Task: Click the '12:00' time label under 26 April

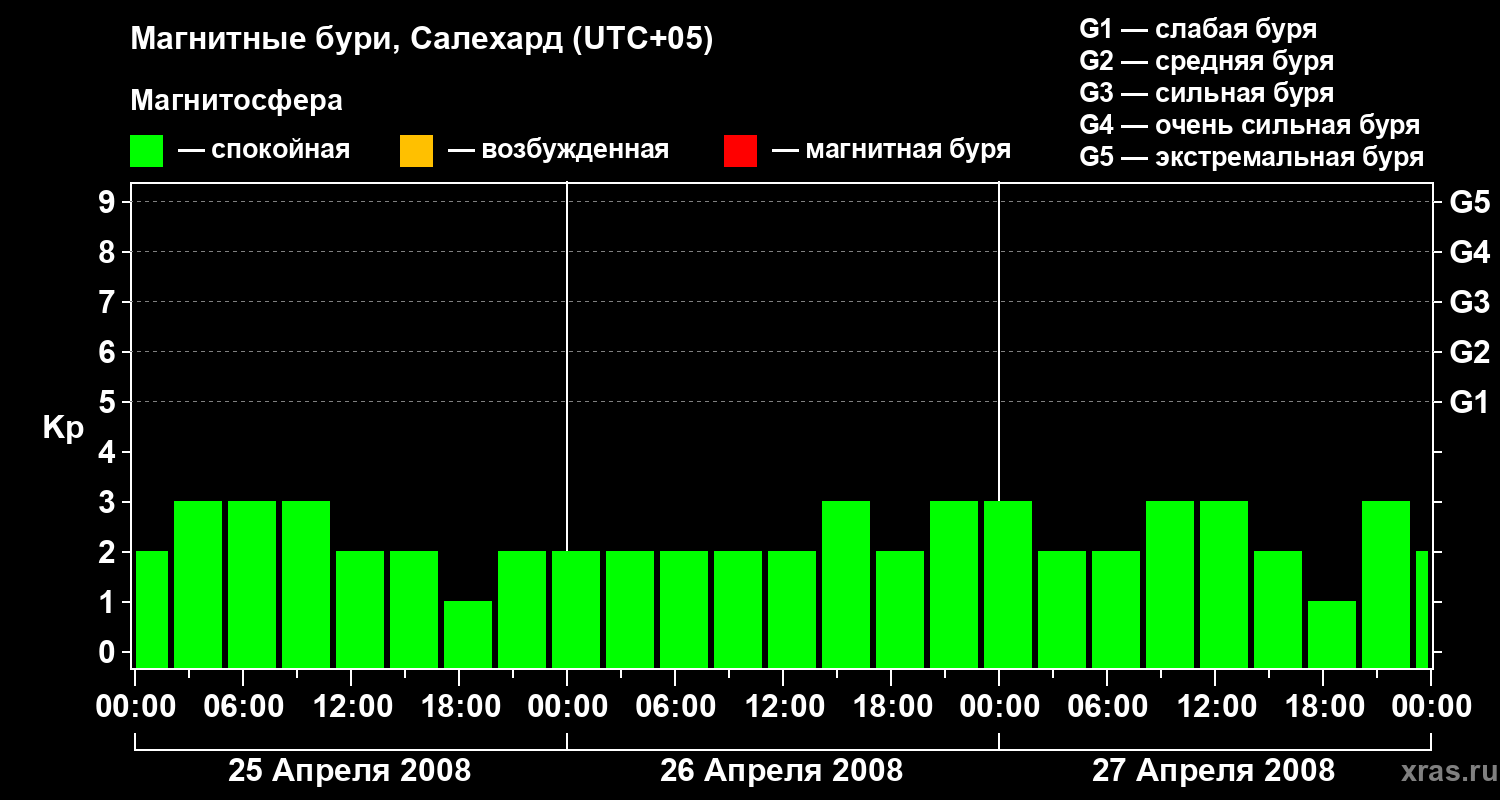Action: 783,707
